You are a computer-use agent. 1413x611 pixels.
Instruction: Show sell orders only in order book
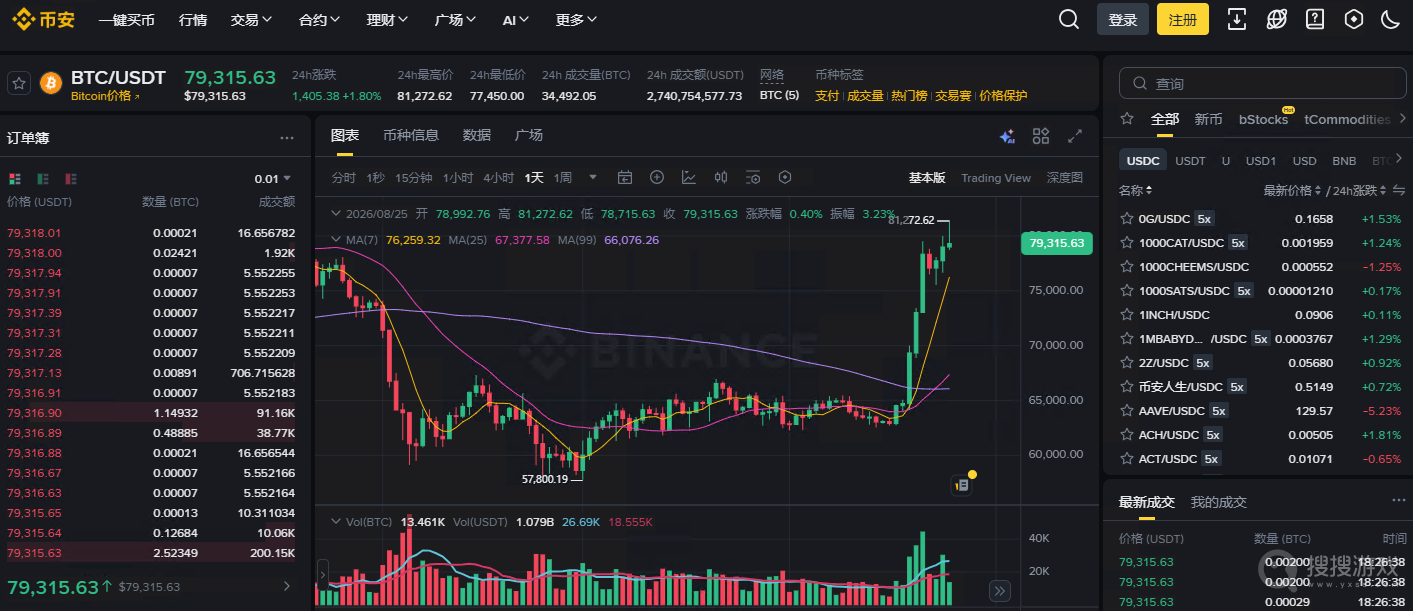pos(71,179)
